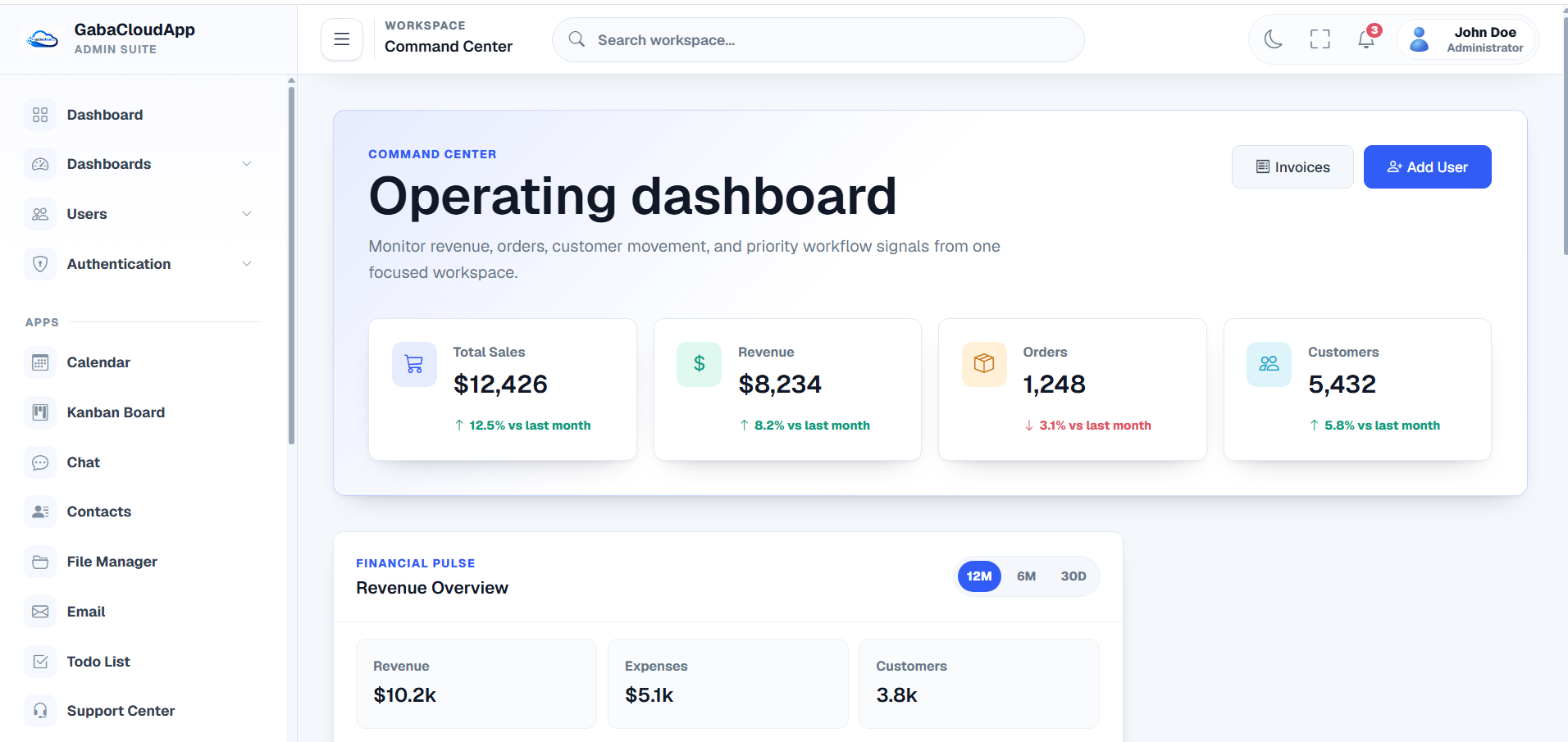Click the File Manager folder icon
1568x742 pixels.
[x=40, y=562]
